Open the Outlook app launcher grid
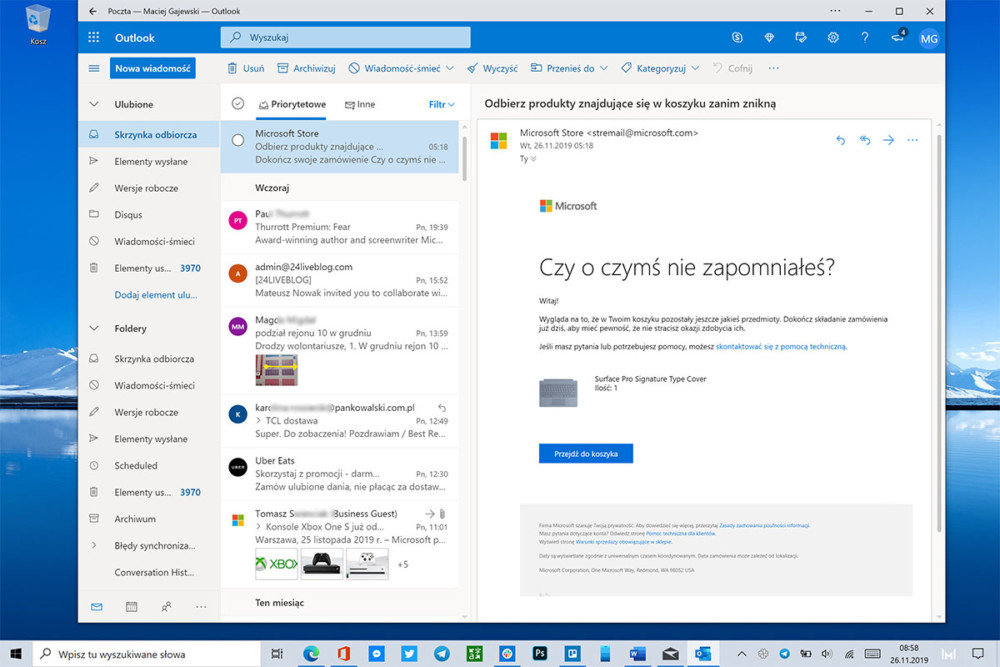 coord(94,38)
